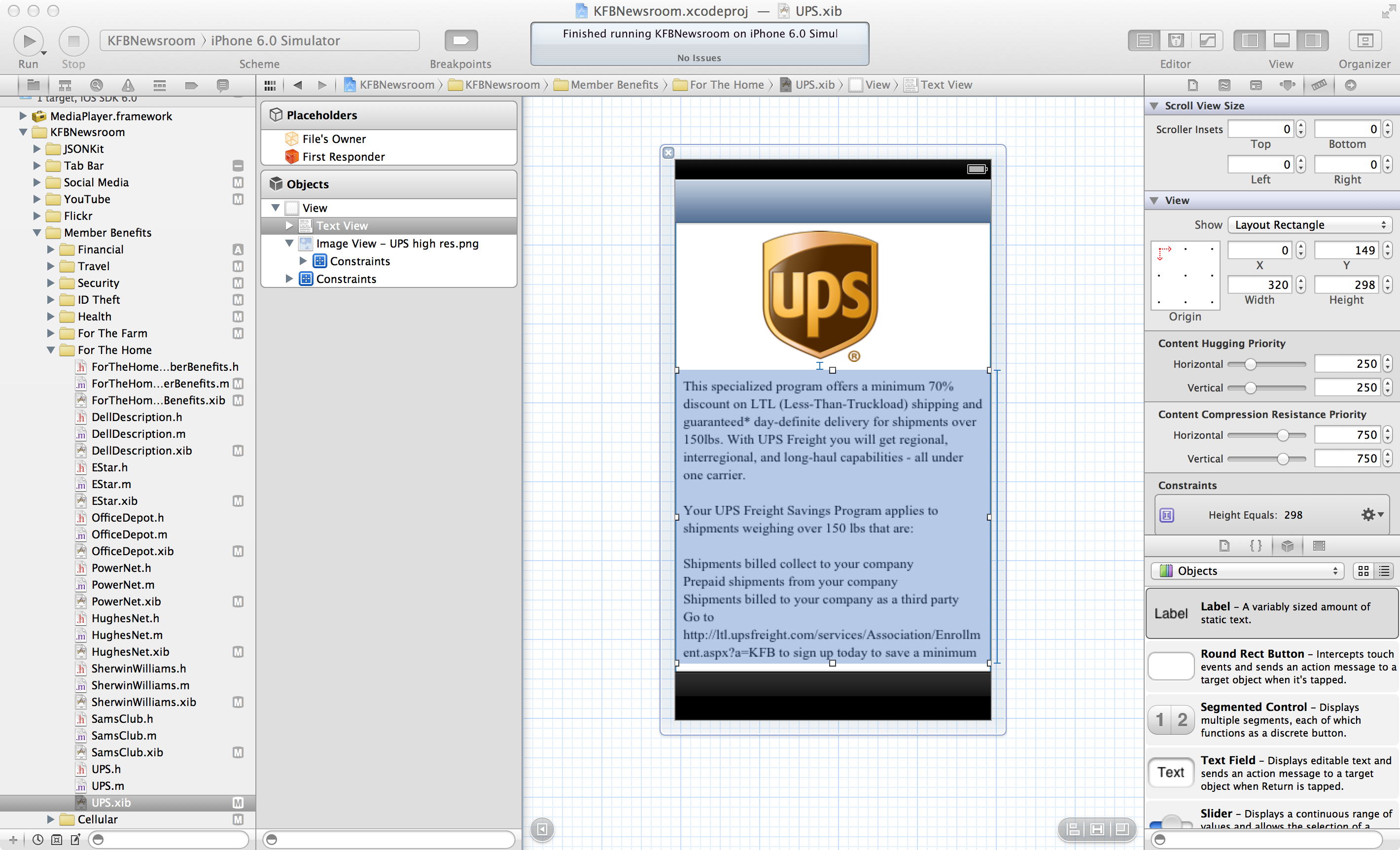This screenshot has width=1400, height=850.
Task: Open the iPhone 6.0 Simulator scheme destination
Action: (x=276, y=41)
